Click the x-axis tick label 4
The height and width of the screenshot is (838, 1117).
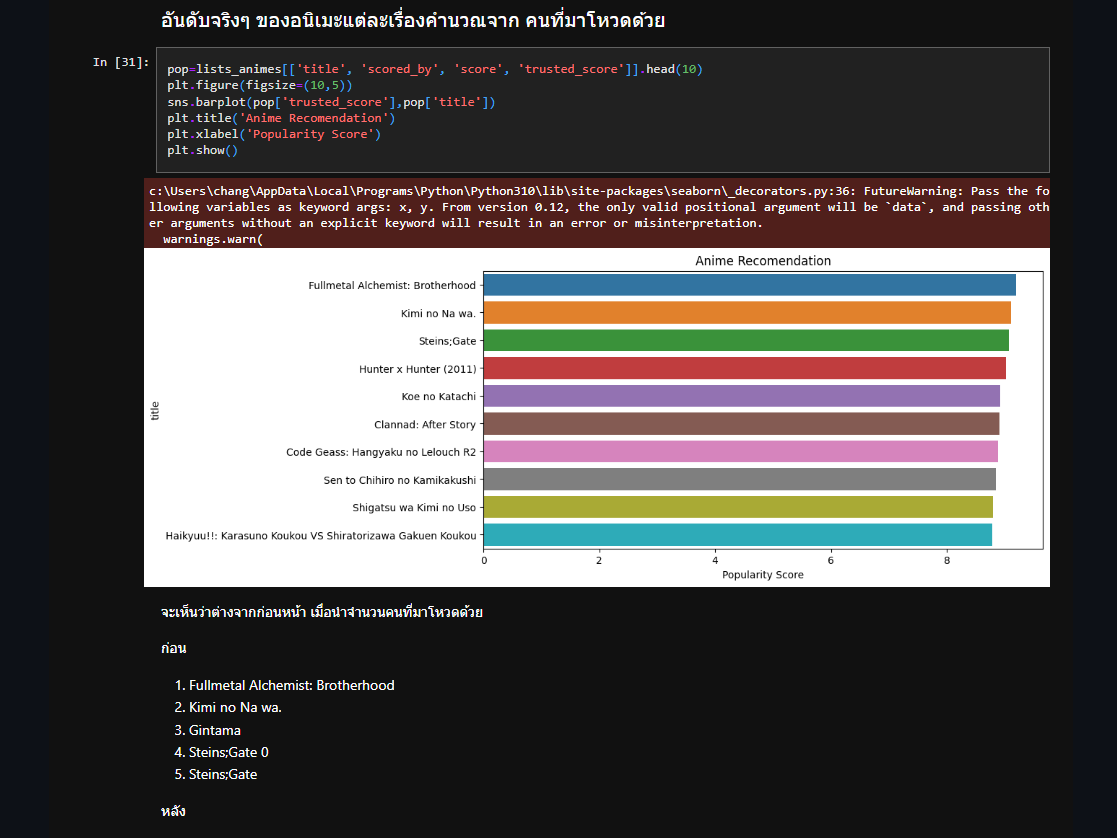(715, 560)
